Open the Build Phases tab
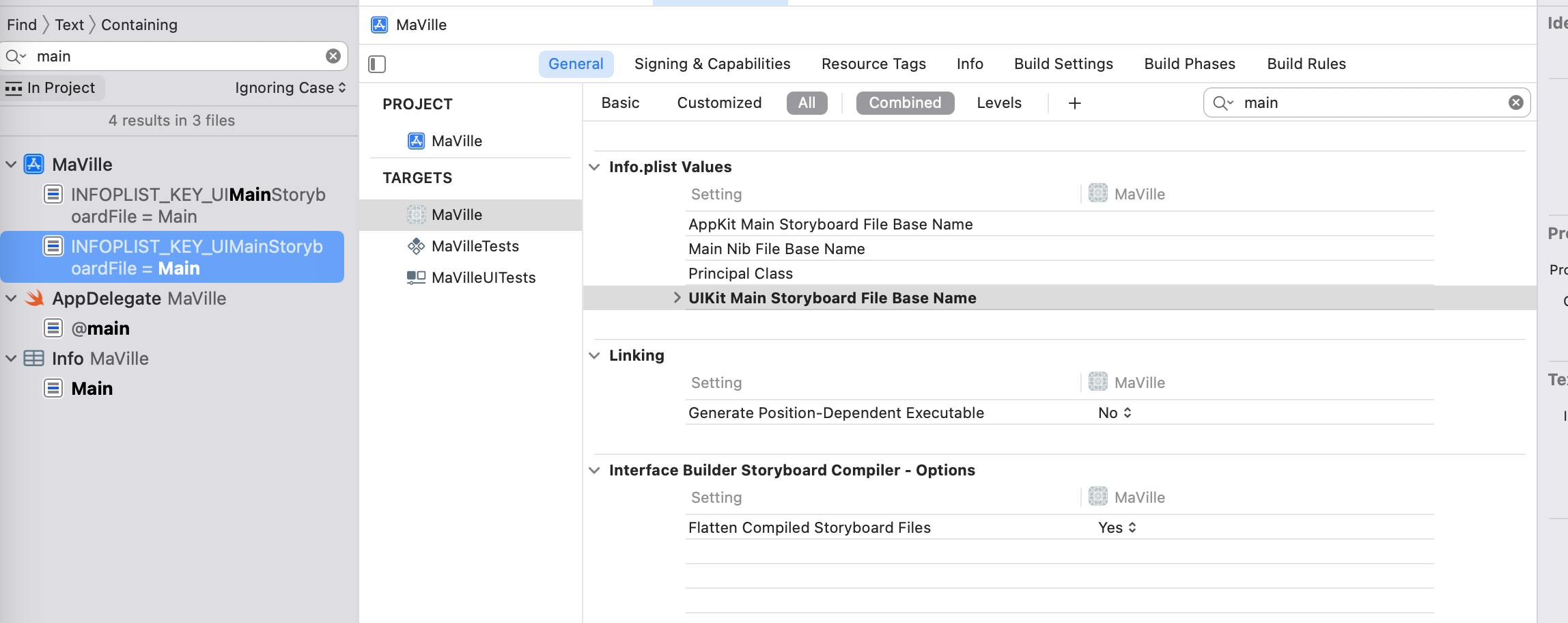The image size is (1568, 623). pos(1190,64)
